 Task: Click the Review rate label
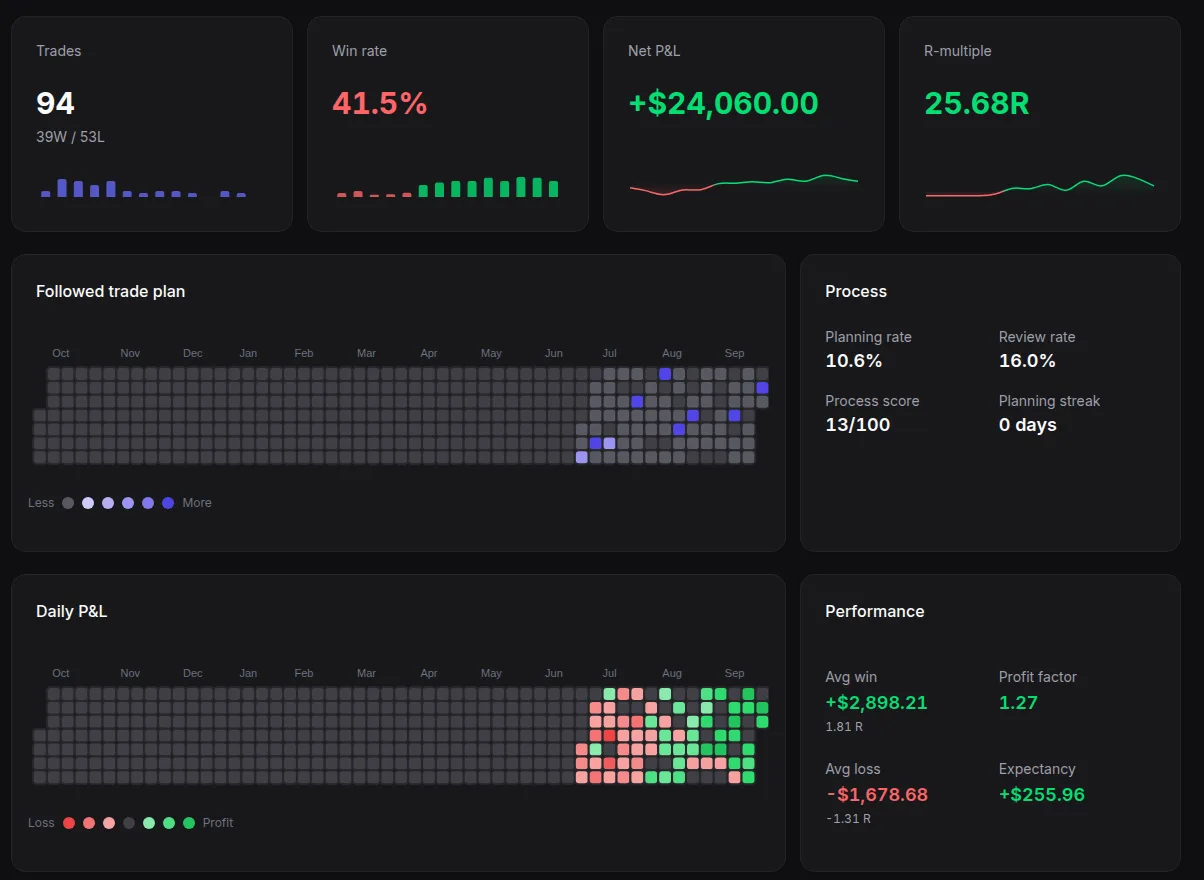1037,337
